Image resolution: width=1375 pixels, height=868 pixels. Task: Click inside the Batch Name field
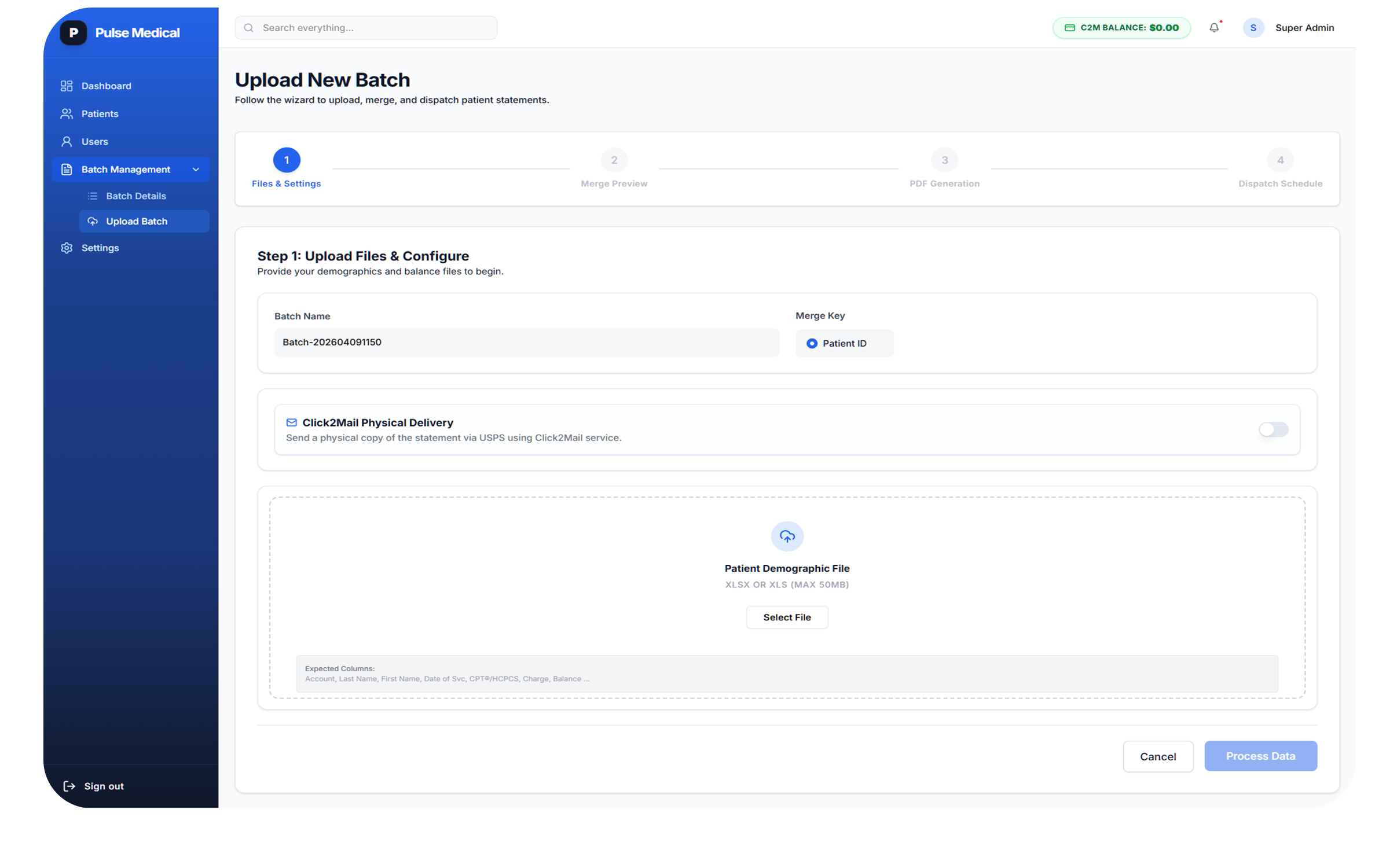(x=526, y=342)
